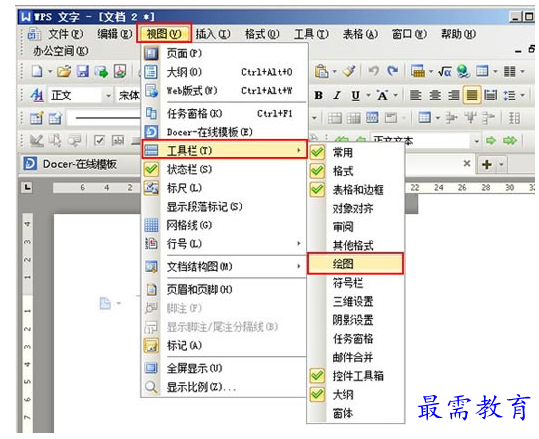Click the Paste clipboard icon
This screenshot has width=539, height=439.
coord(321,72)
